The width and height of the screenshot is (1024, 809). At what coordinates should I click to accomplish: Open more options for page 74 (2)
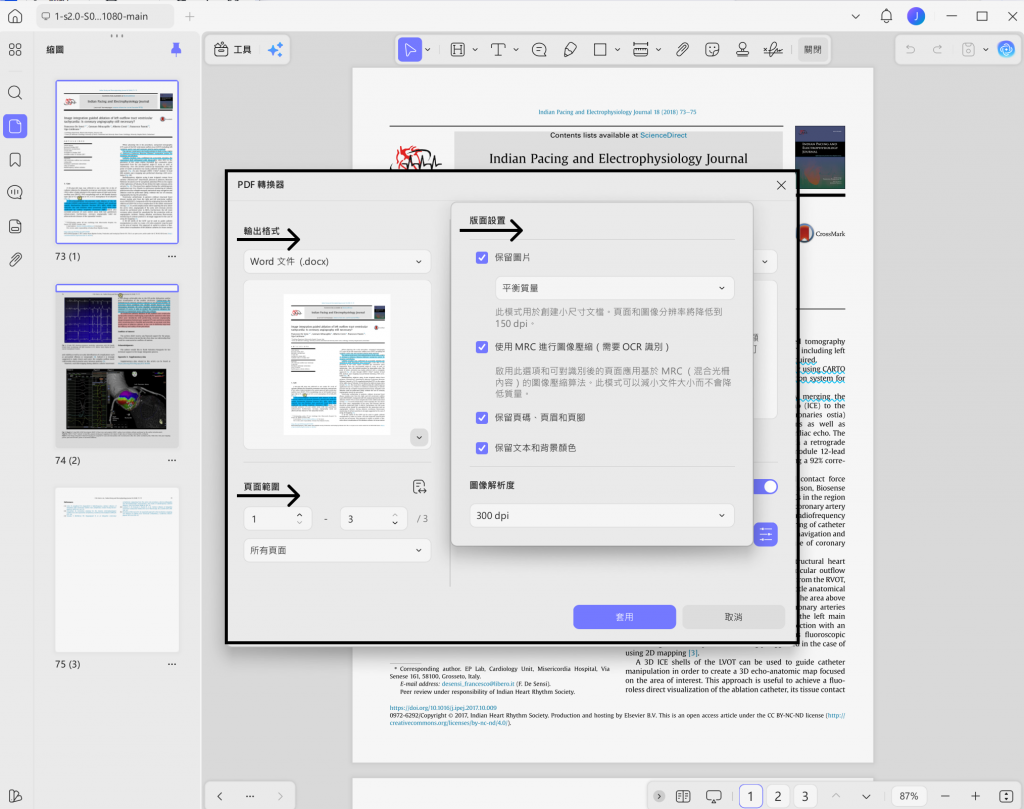(172, 460)
